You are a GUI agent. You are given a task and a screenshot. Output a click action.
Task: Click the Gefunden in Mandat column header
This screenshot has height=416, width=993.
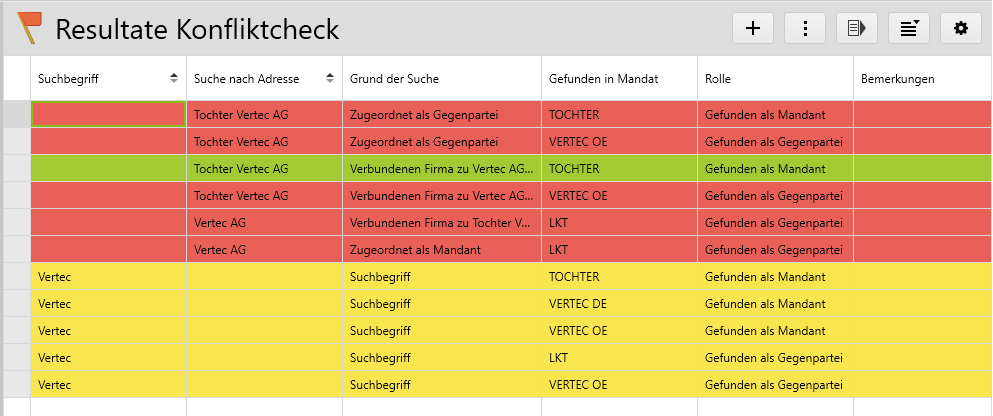pos(601,78)
